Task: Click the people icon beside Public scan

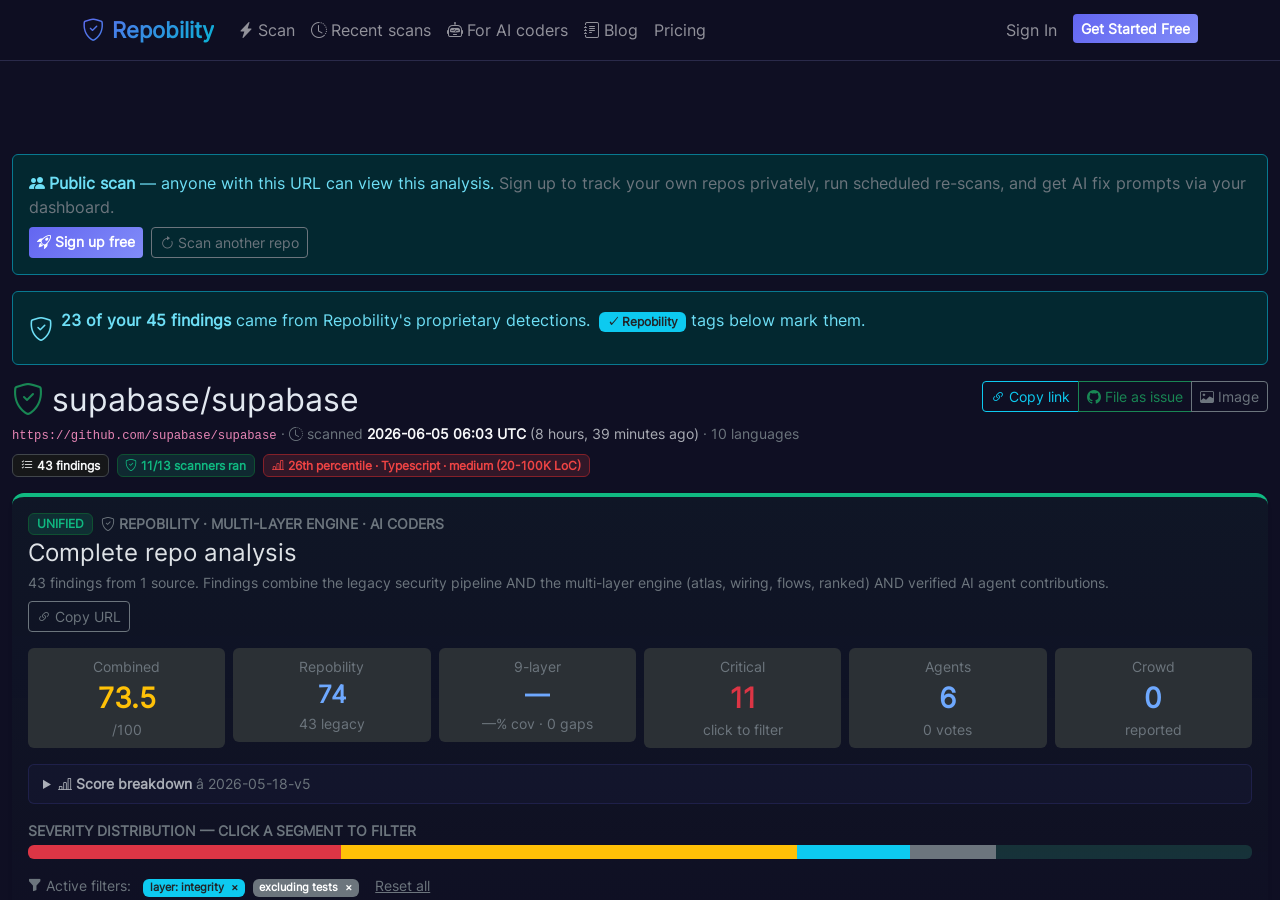Action: coord(37,183)
